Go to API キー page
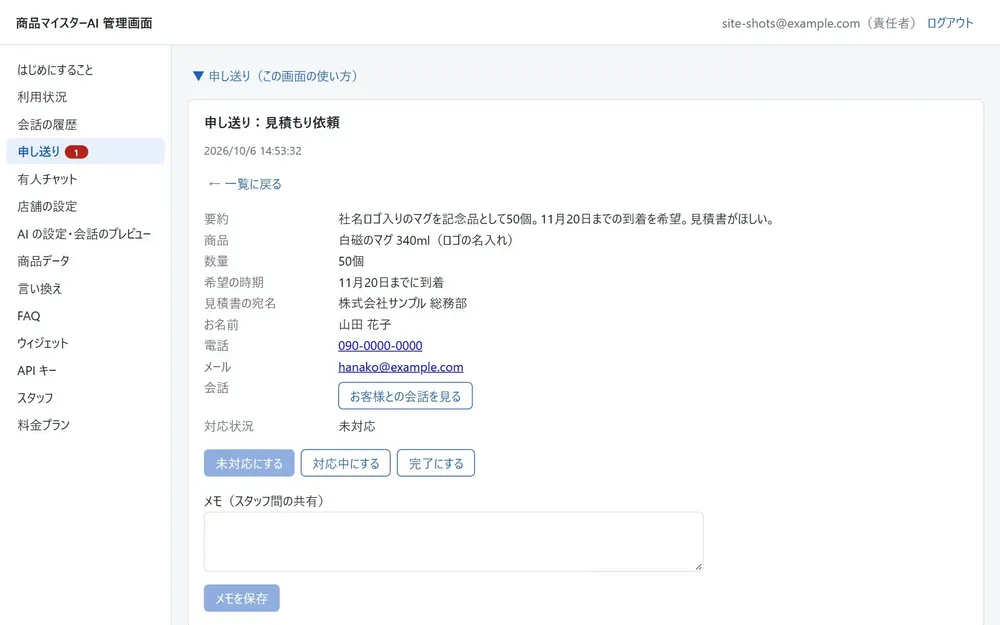The width and height of the screenshot is (1000, 625). [37, 371]
